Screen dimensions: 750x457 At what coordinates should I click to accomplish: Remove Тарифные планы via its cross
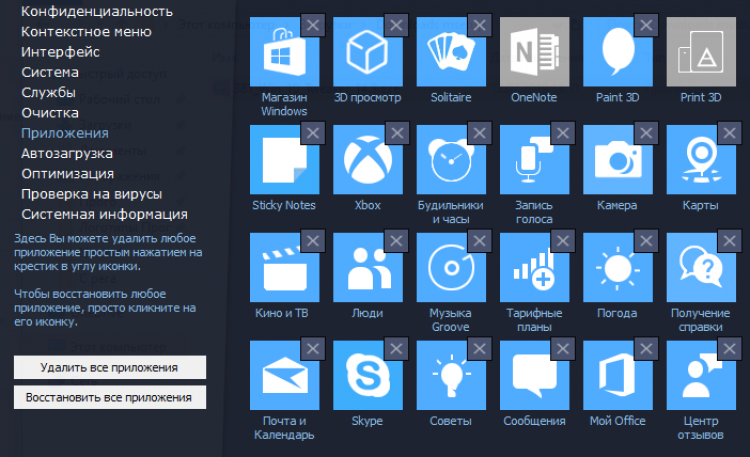[563, 241]
